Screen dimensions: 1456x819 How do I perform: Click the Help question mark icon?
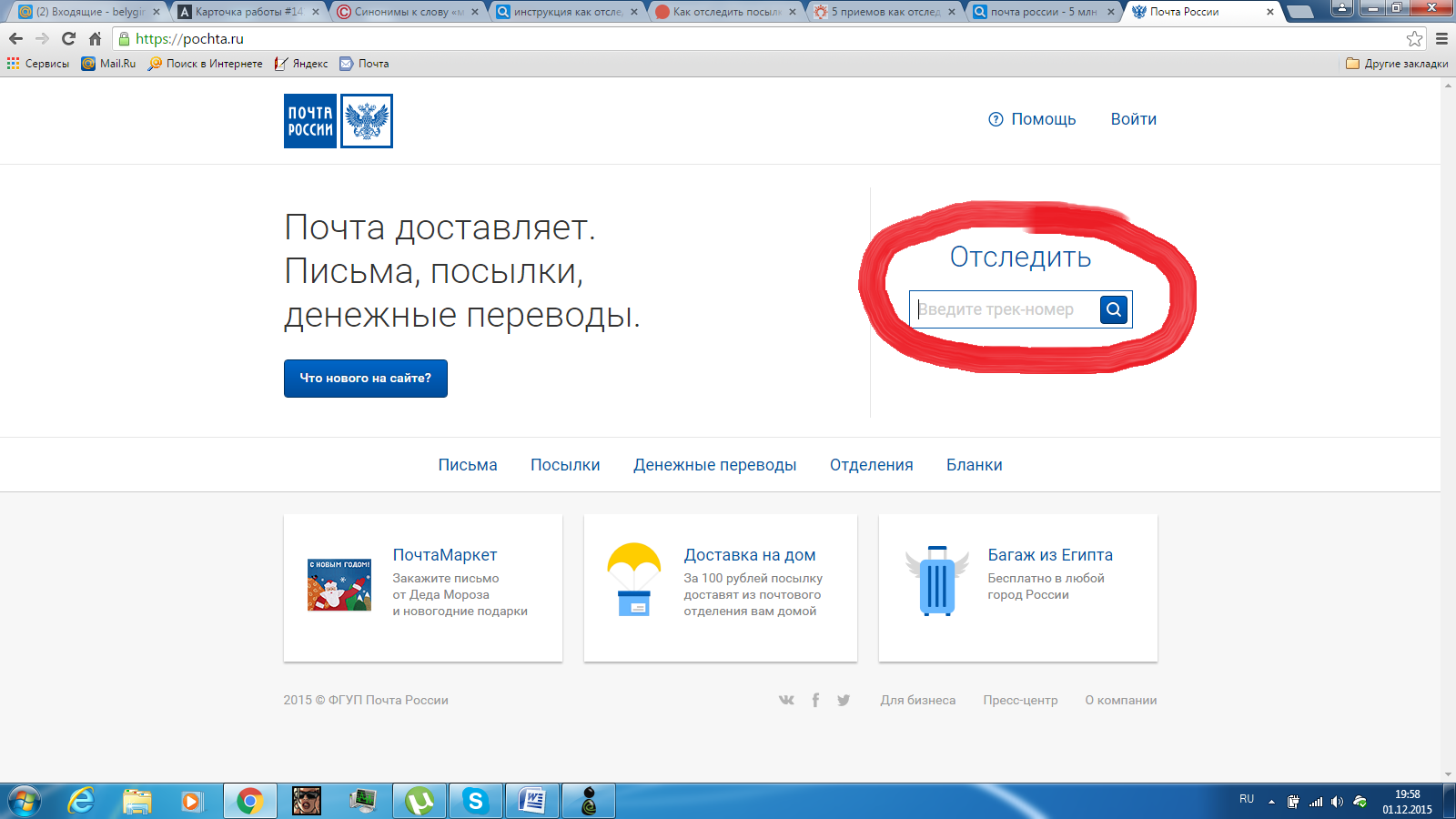coord(996,119)
